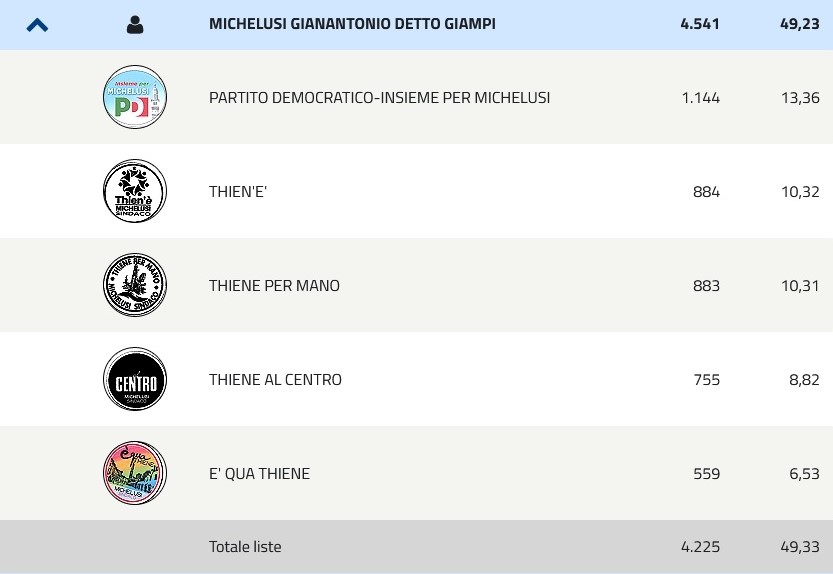Click the Thiene Al Centro logo

point(135,379)
